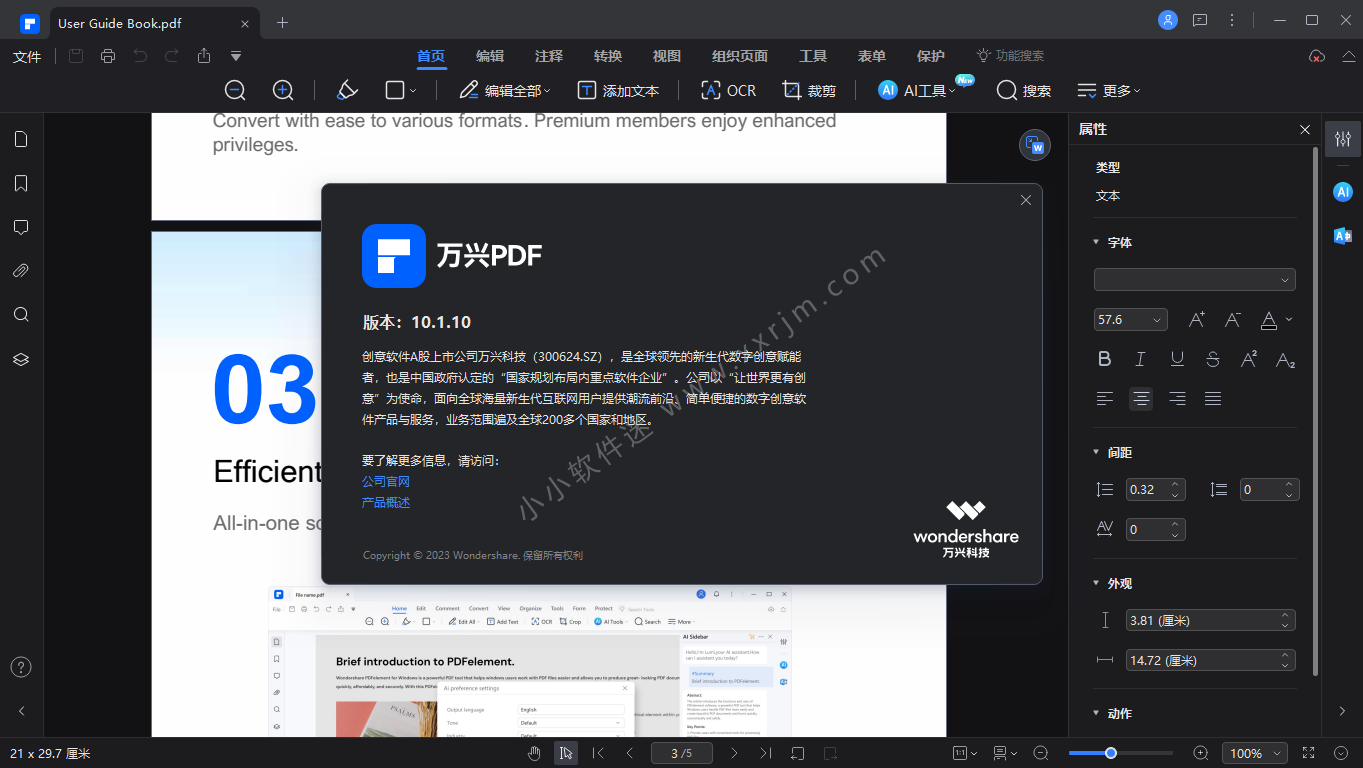Open the page thumbnails panel

[21, 139]
